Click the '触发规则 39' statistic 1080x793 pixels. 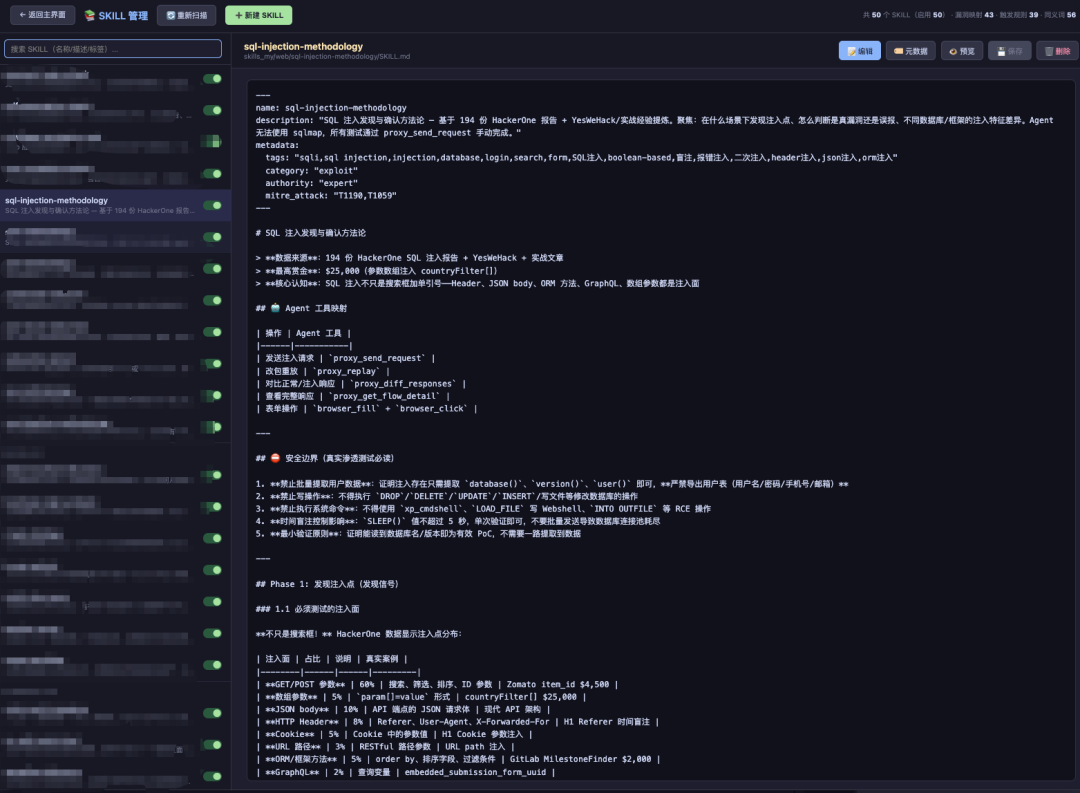(1019, 14)
